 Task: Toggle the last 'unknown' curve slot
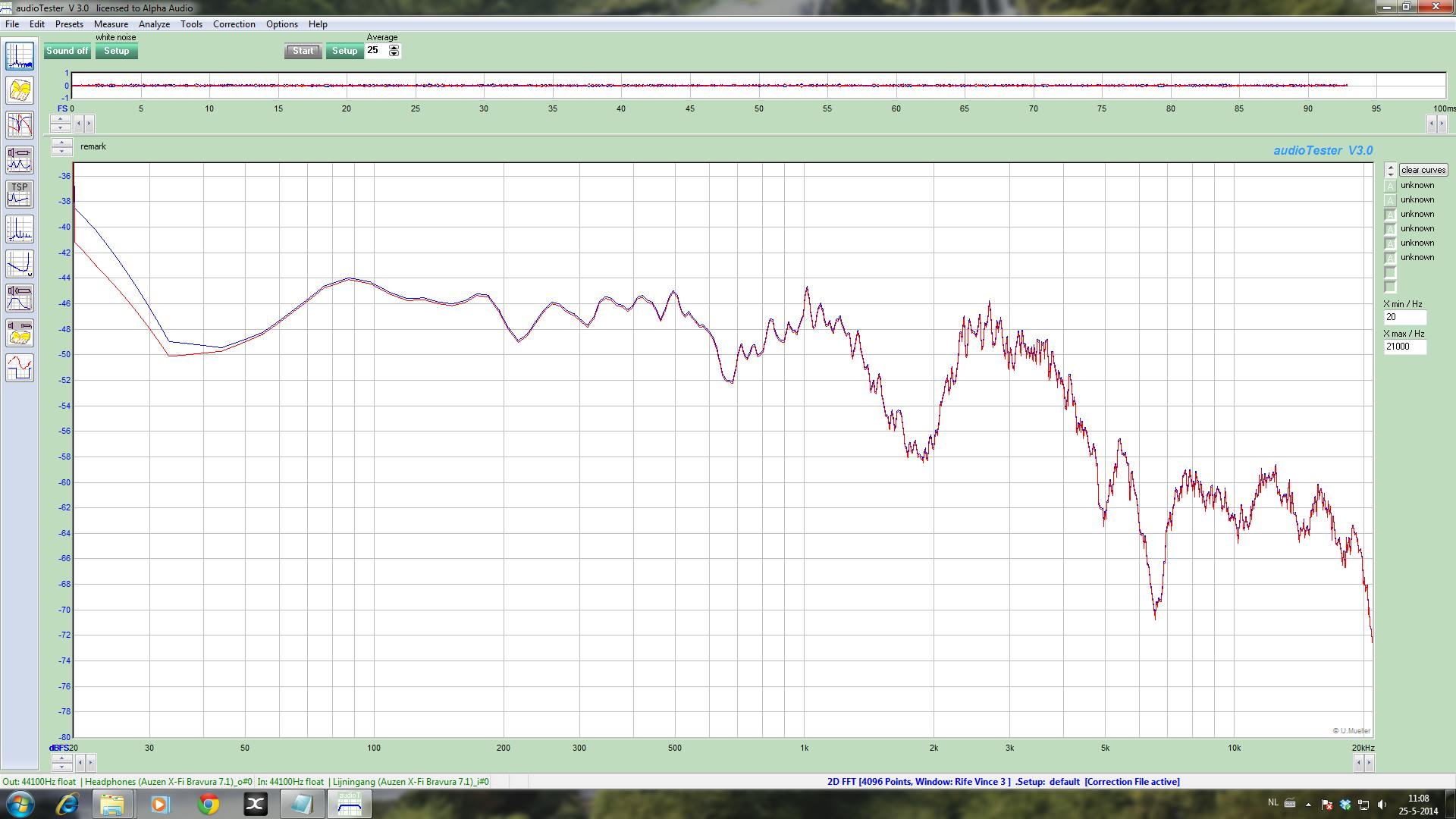click(1390, 258)
